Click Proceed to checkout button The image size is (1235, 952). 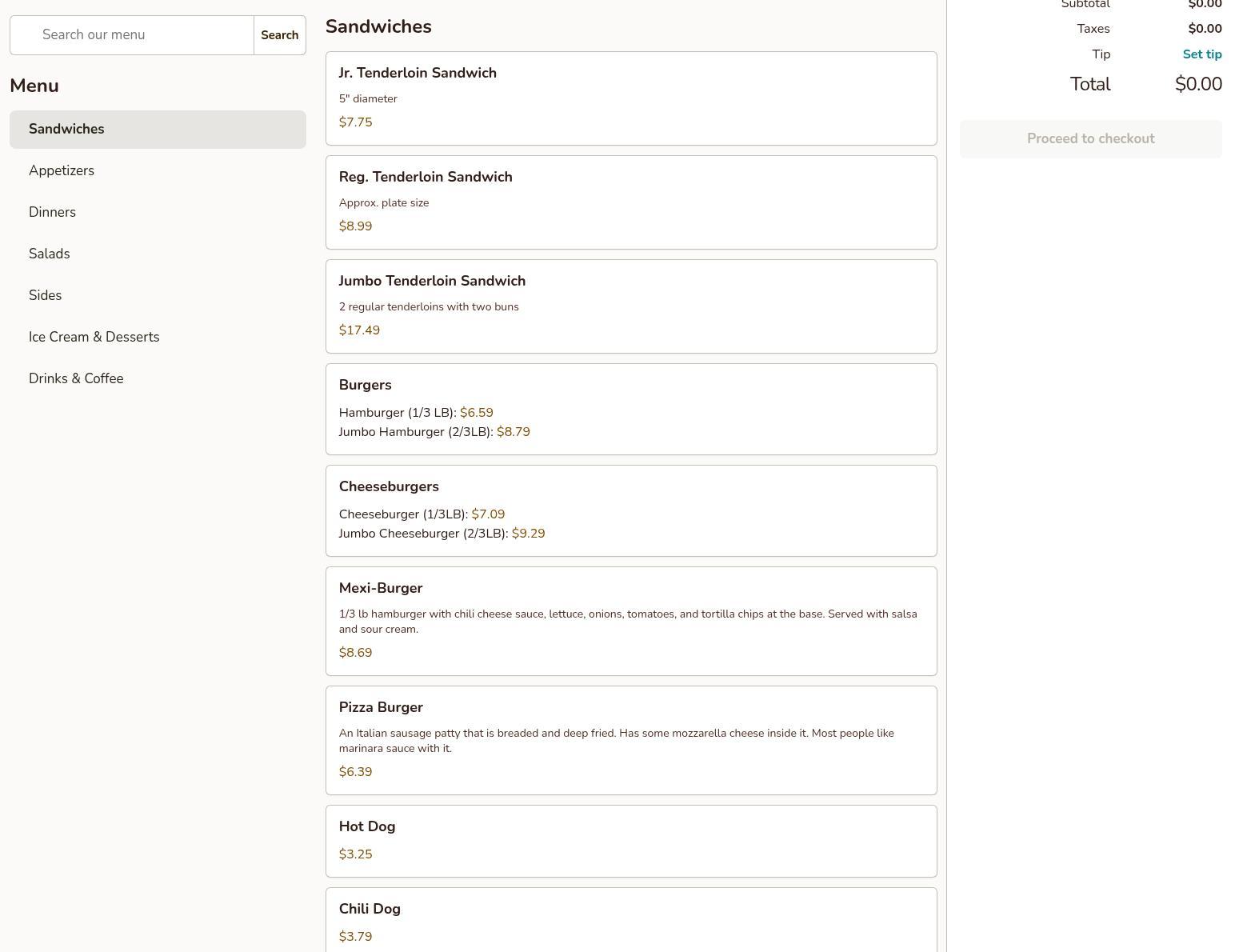pyautogui.click(x=1090, y=139)
